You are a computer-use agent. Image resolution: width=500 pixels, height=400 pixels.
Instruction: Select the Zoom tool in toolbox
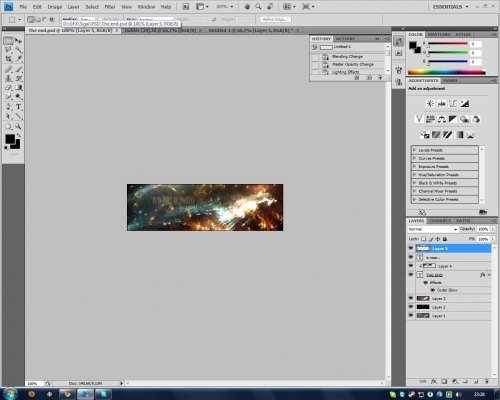pos(18,126)
